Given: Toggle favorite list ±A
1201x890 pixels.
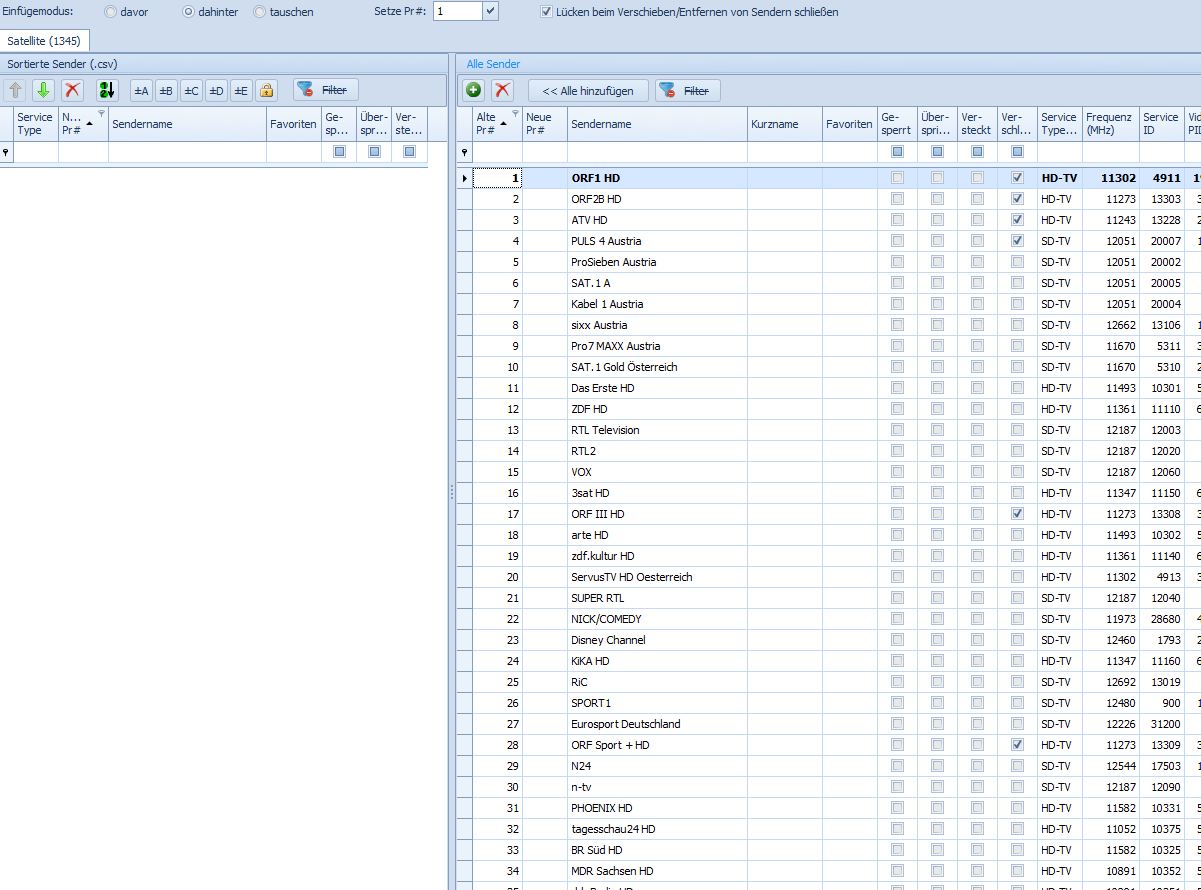Looking at the screenshot, I should click(142, 90).
